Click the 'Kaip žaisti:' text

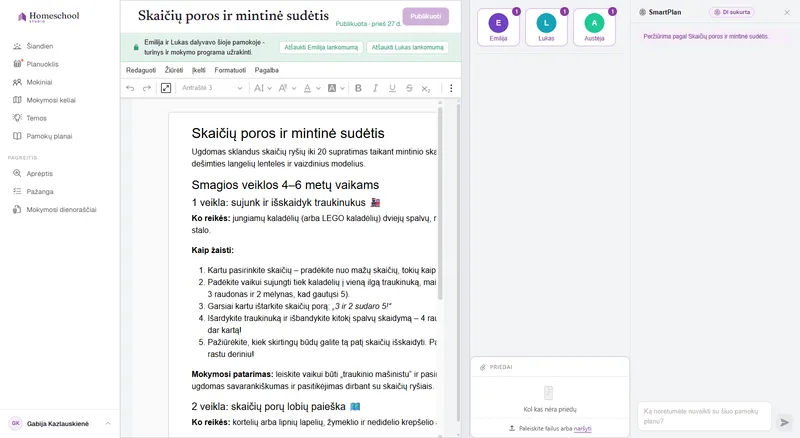(212, 250)
